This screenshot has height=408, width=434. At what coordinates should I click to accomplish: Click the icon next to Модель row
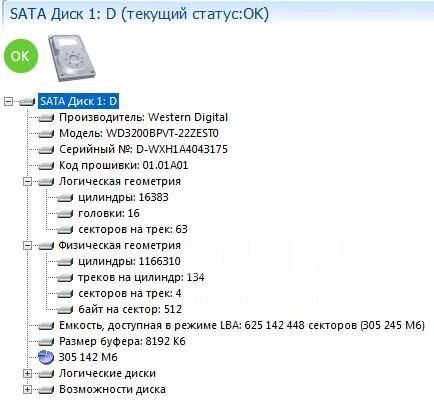pyautogui.click(x=46, y=133)
